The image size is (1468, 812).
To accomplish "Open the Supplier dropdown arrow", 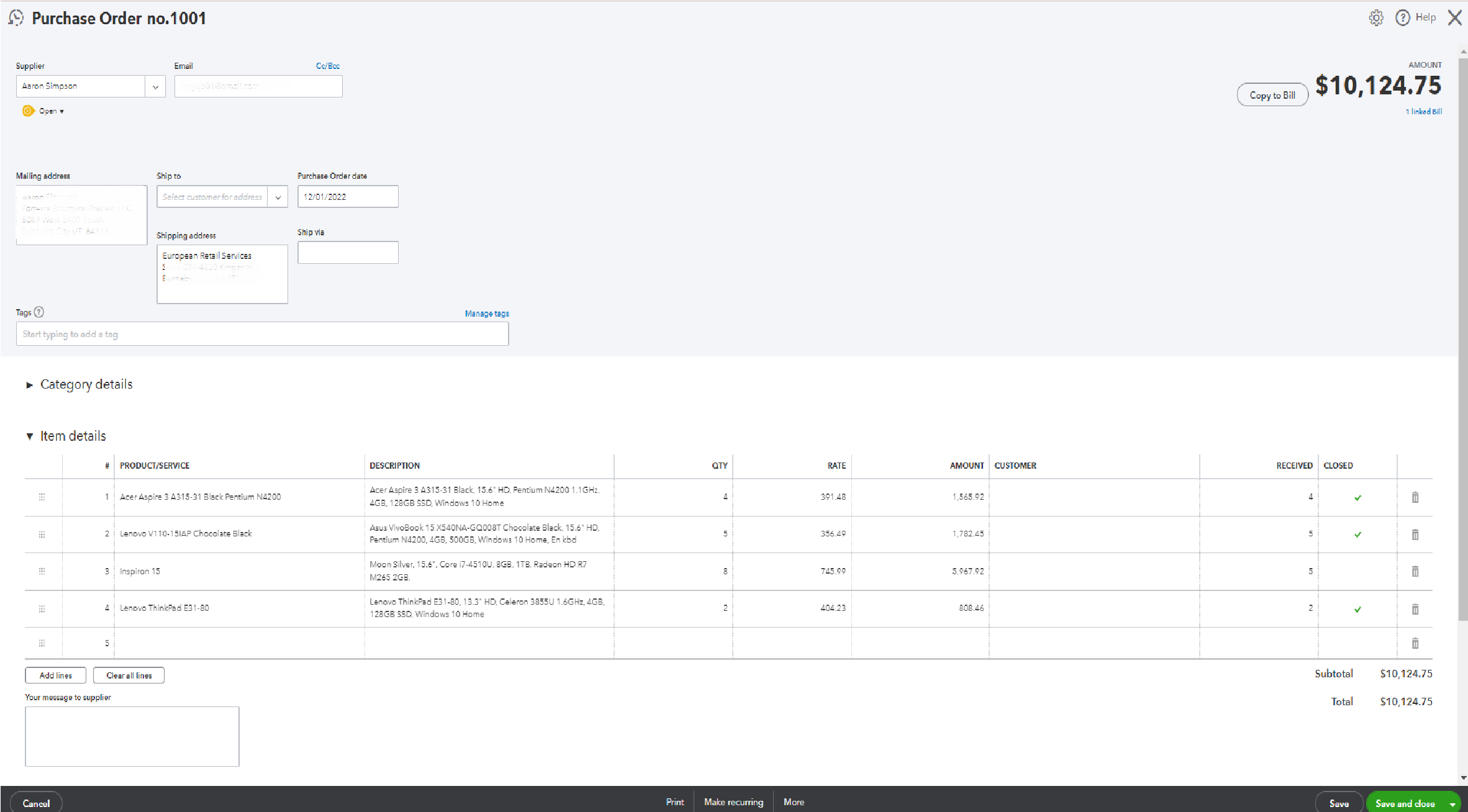I will point(155,87).
